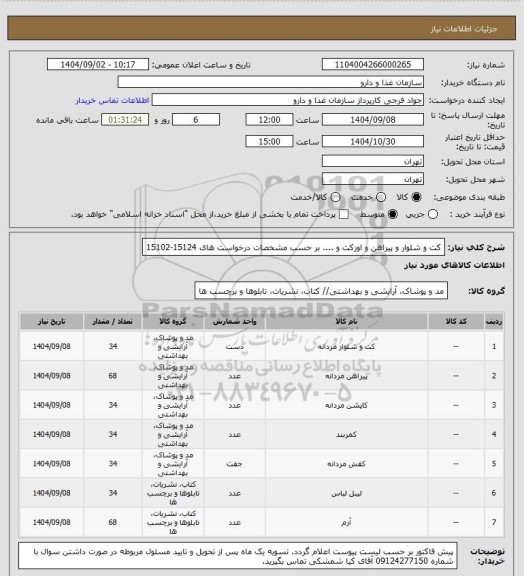Image resolution: width=524 pixels, height=576 pixels.
Task: Click the validity time field 15:00
Action: (269, 141)
